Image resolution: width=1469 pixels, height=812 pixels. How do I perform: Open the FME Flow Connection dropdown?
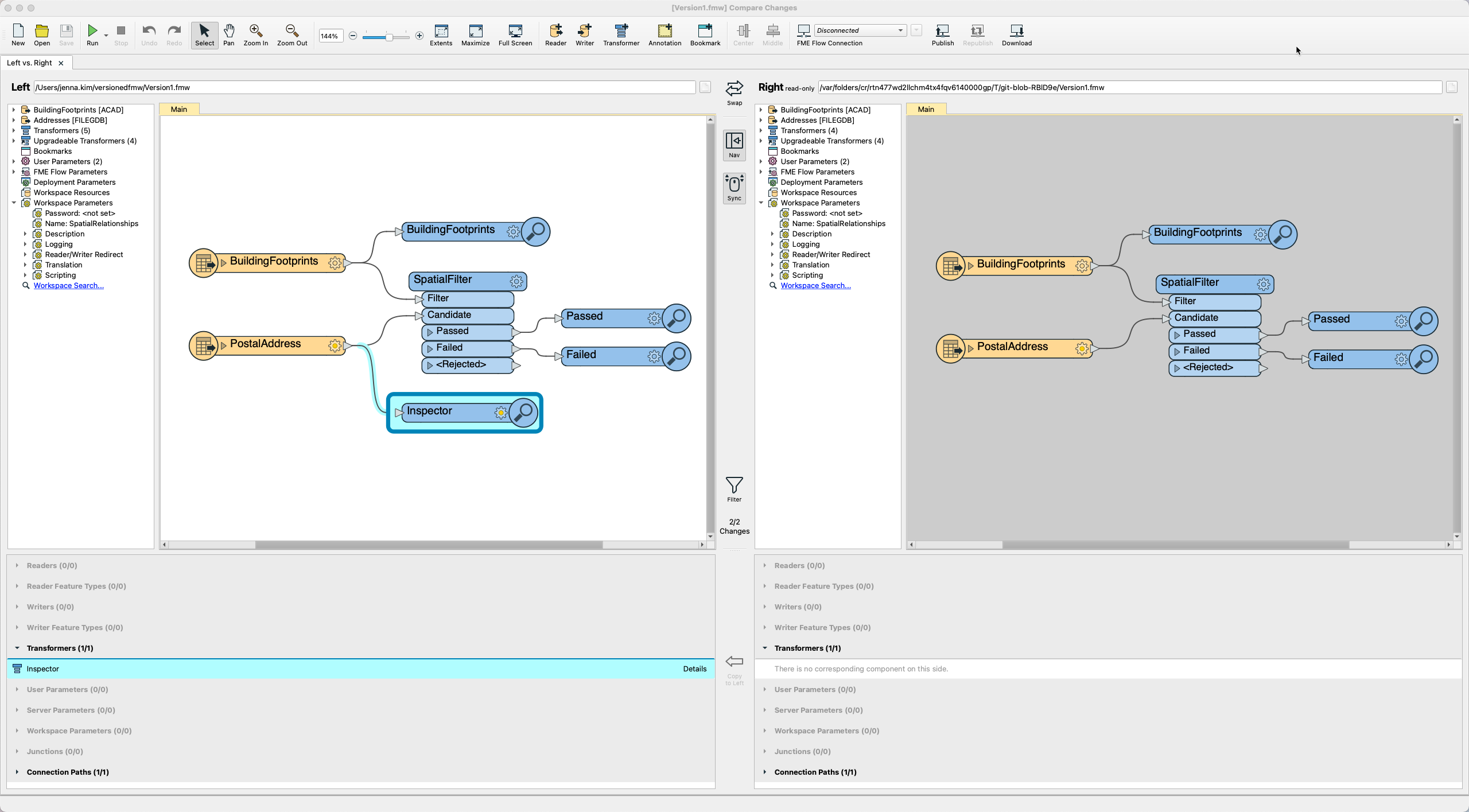(x=860, y=30)
